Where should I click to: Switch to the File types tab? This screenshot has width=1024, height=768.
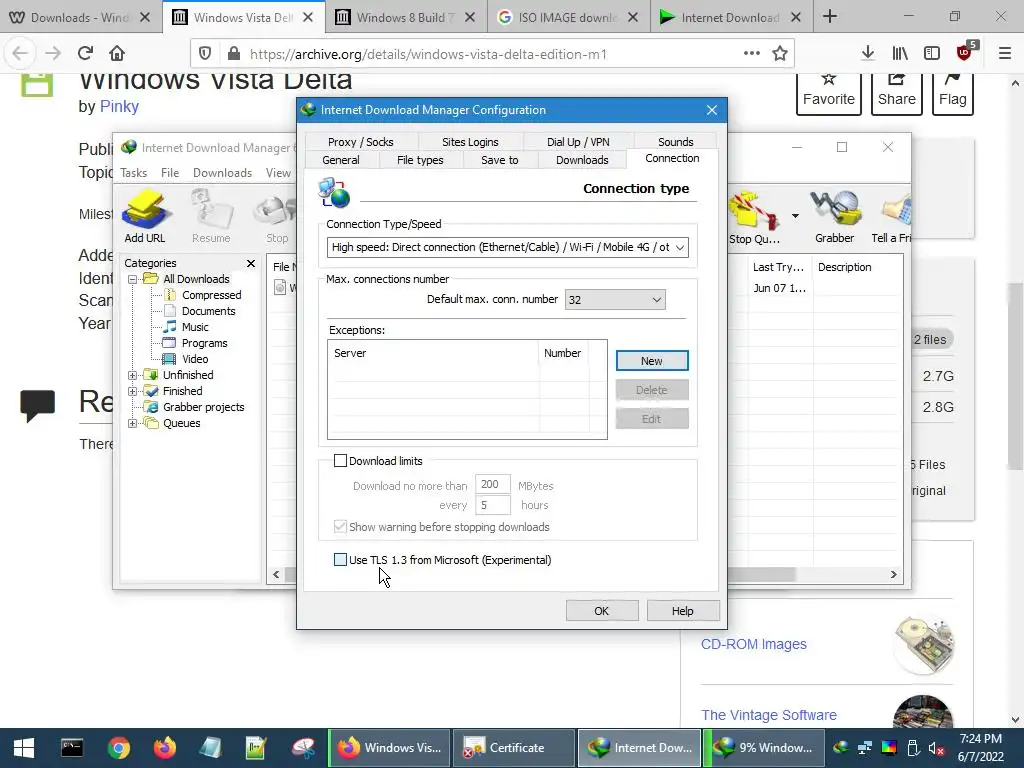point(420,160)
